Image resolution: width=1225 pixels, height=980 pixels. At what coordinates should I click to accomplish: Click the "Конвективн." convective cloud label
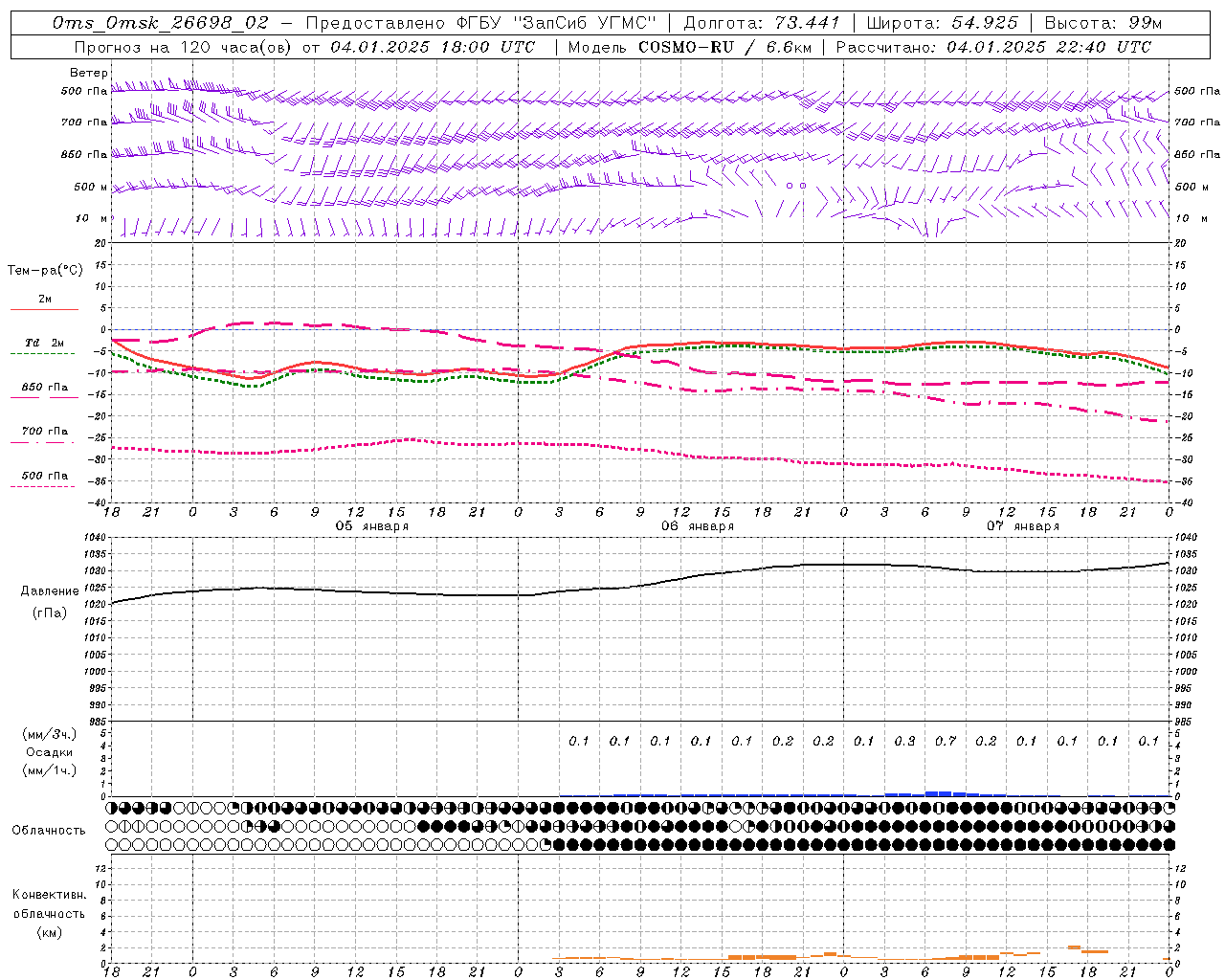click(50, 895)
